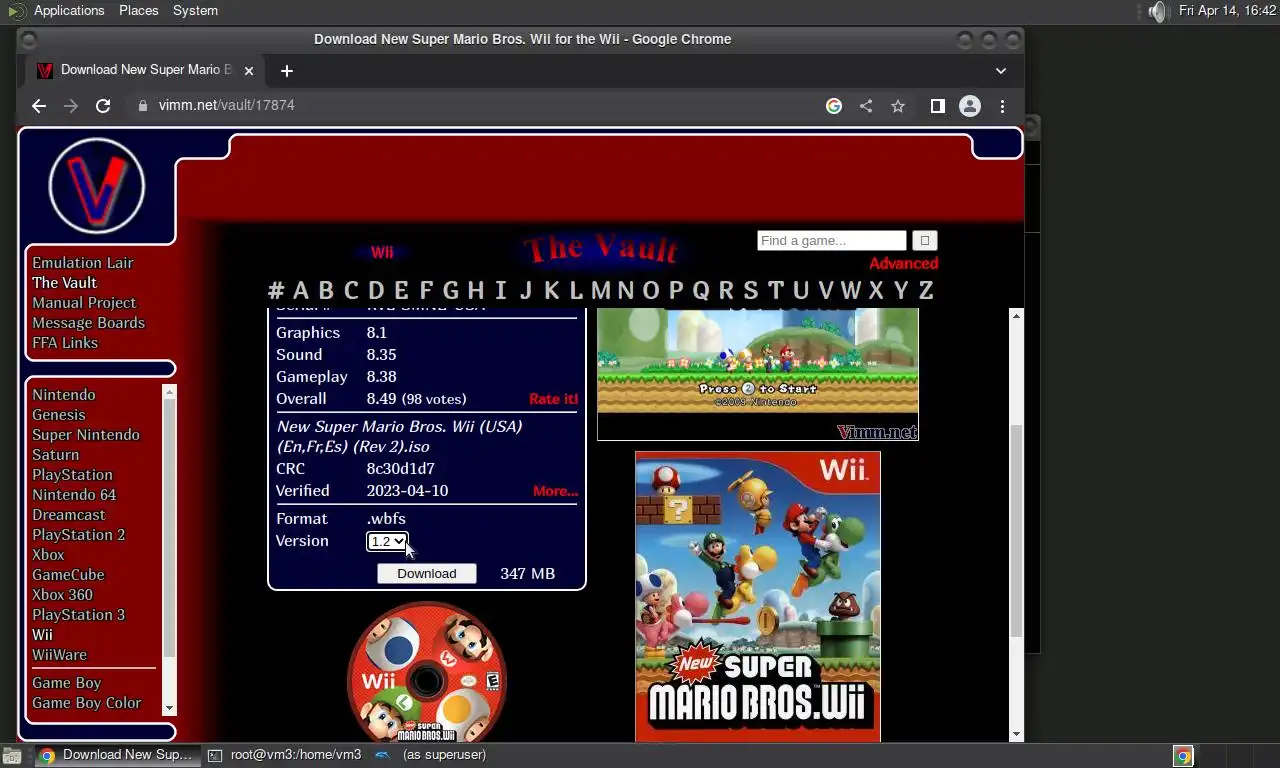Screen dimensions: 1280x768
Task: Select Saturn in the console list
Action: (55, 454)
